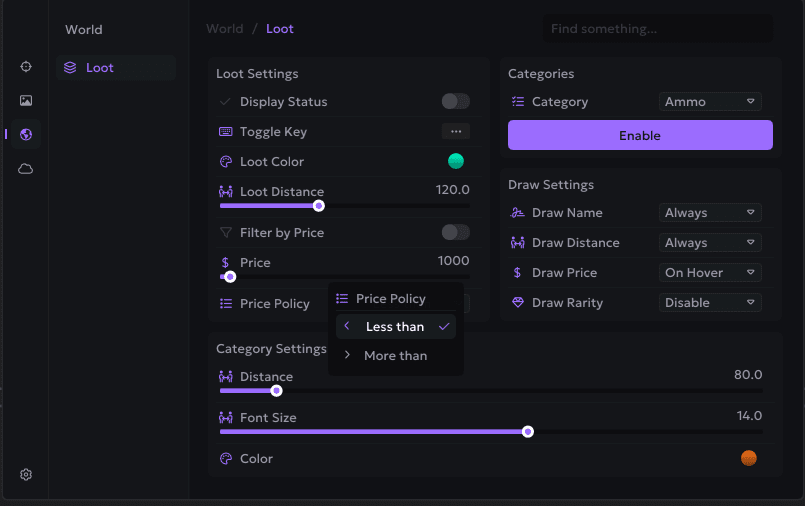The width and height of the screenshot is (805, 506).
Task: Open the cloud section in sidebar
Action: (26, 169)
